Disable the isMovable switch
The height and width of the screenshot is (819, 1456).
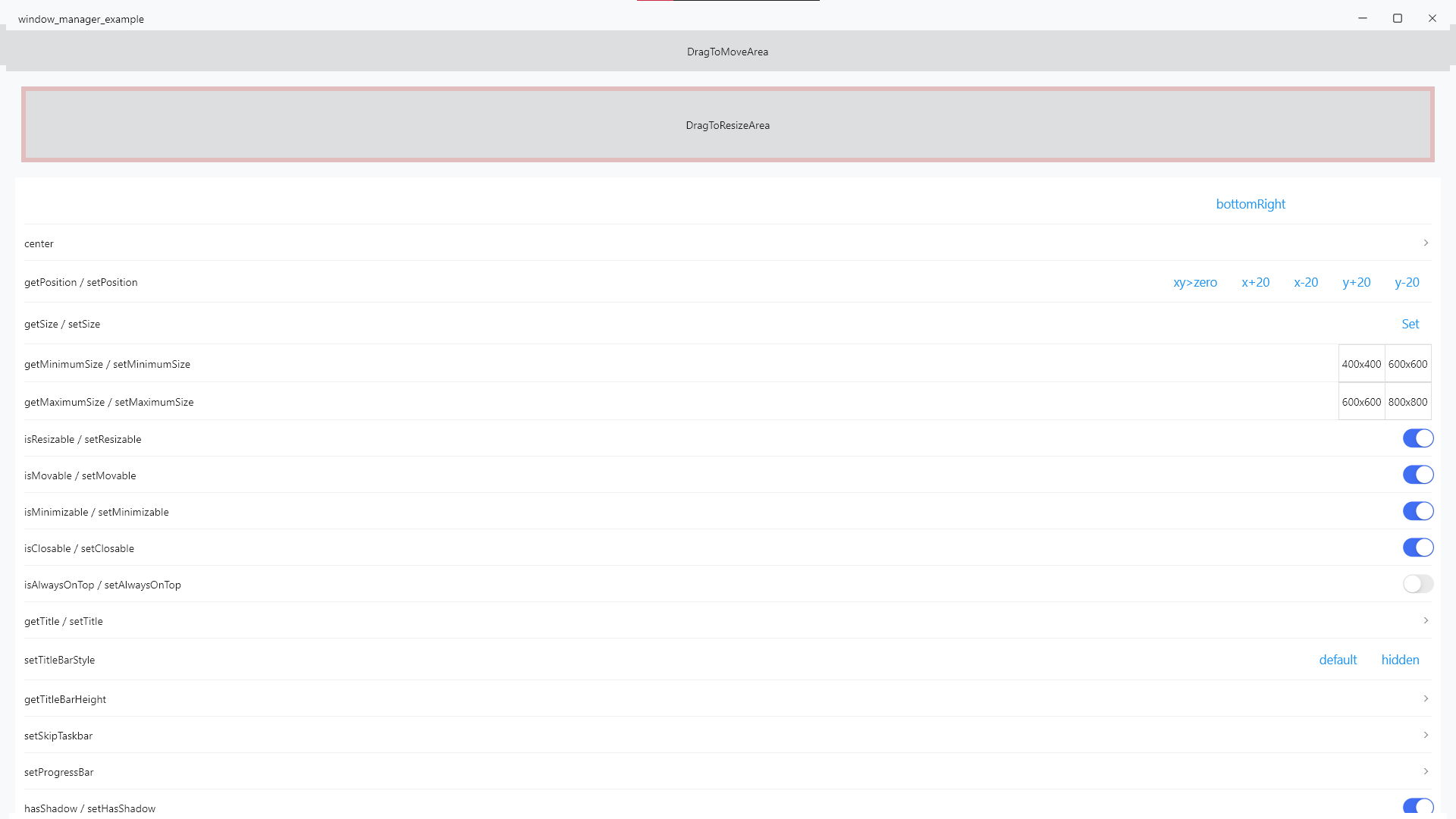[1418, 475]
